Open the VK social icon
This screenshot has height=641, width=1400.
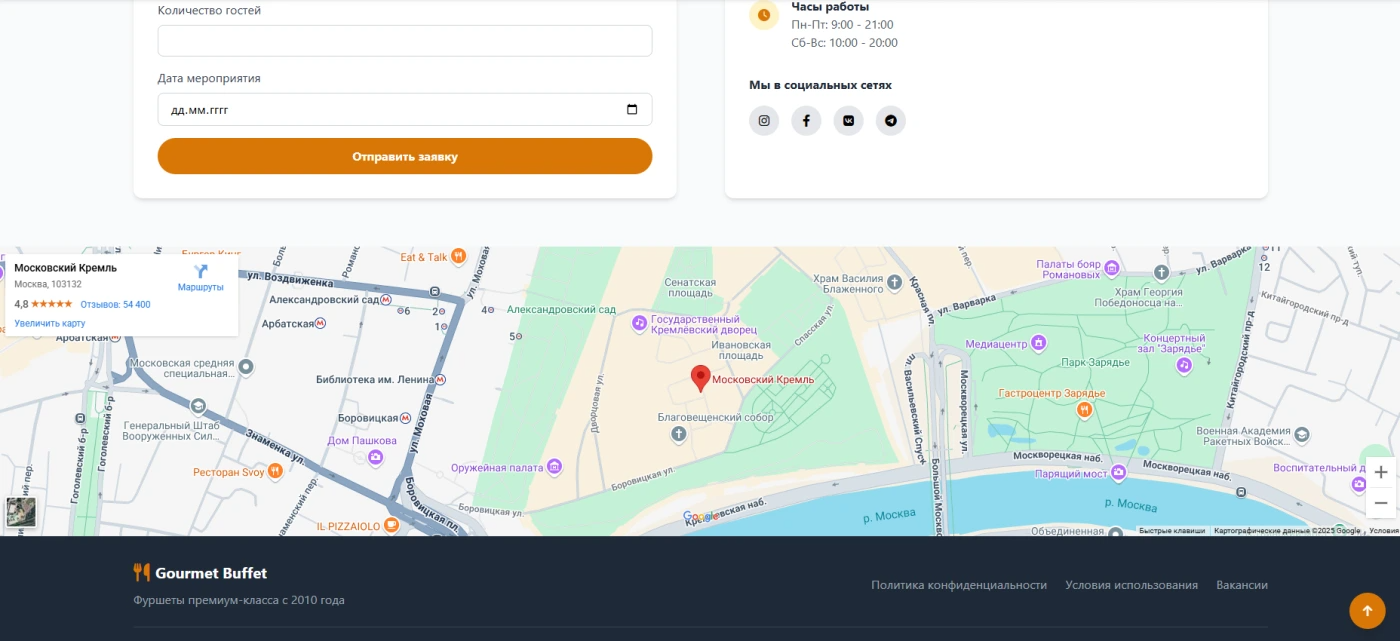tap(849, 121)
